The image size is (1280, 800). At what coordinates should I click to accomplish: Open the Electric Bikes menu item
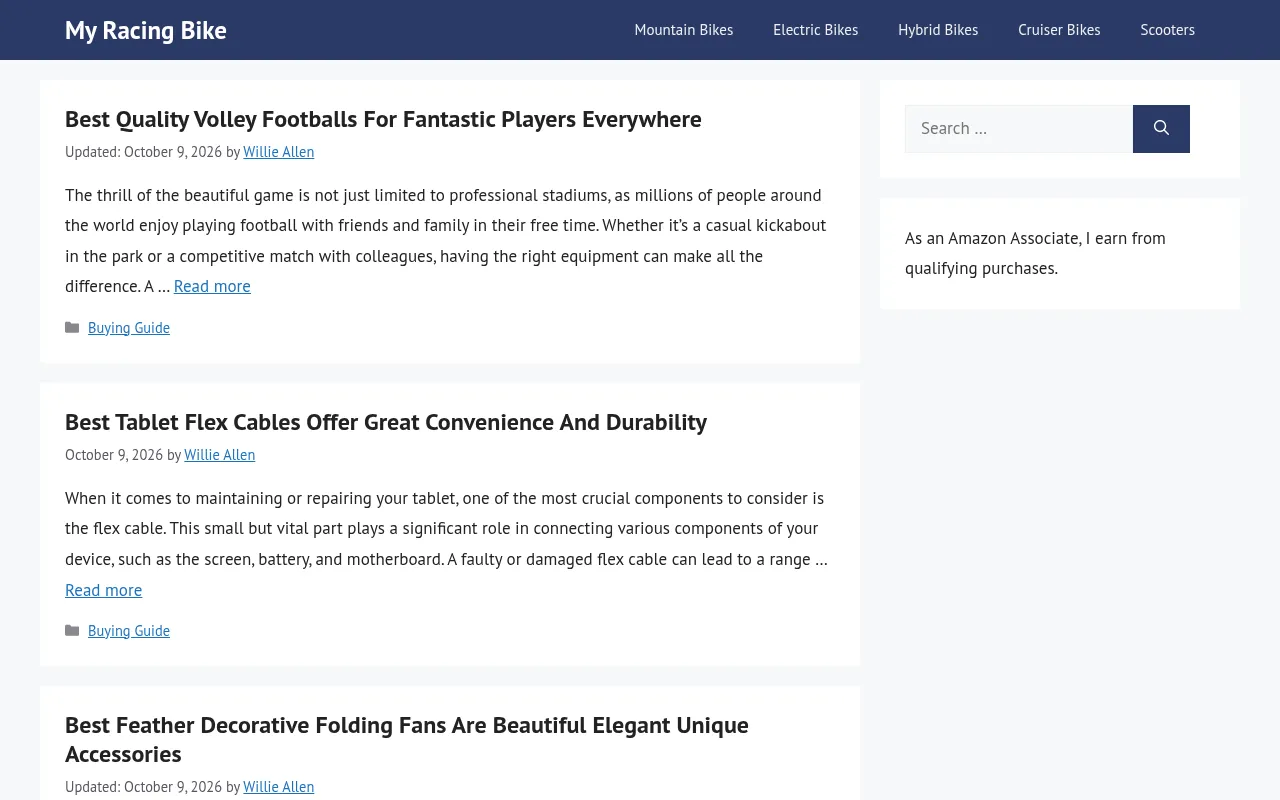816,30
